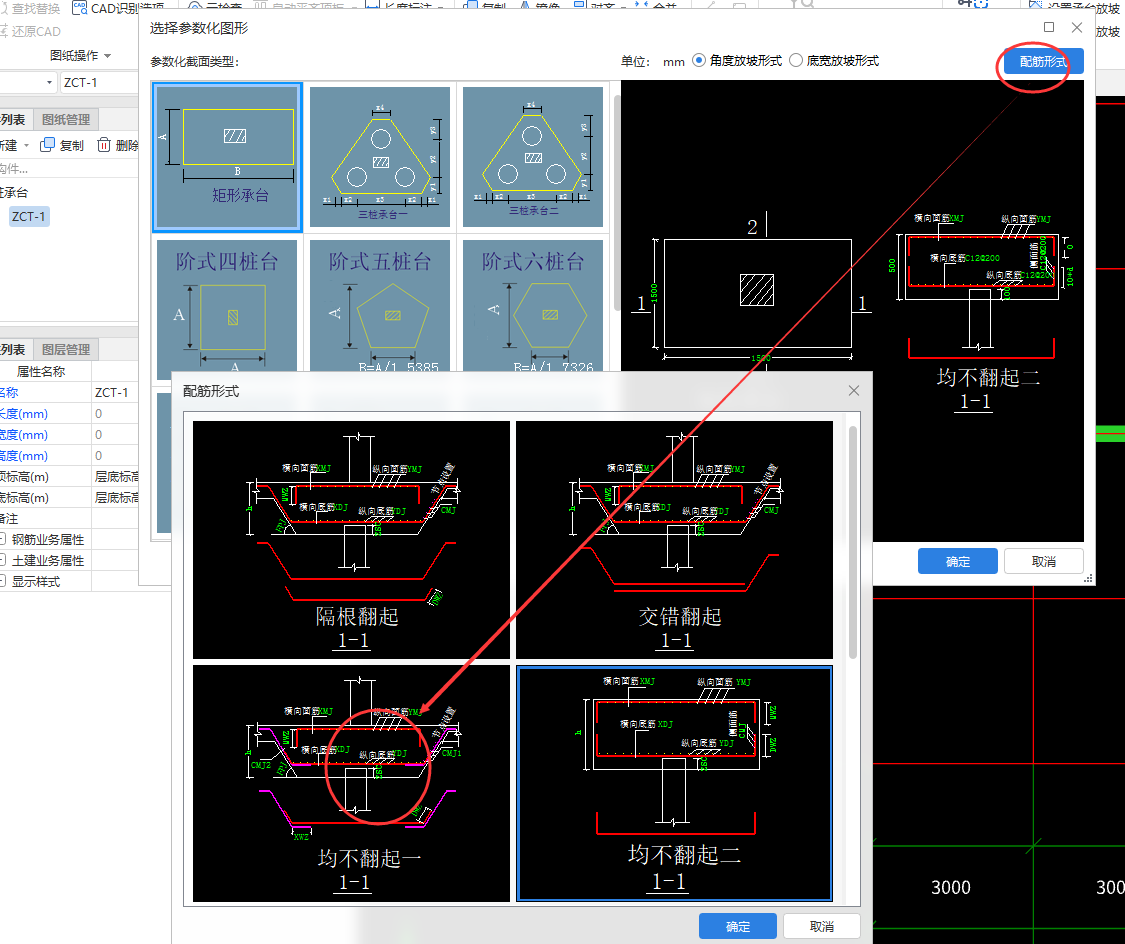Click the 3000 dimension in CAD drawing
1125x944 pixels.
(x=951, y=887)
